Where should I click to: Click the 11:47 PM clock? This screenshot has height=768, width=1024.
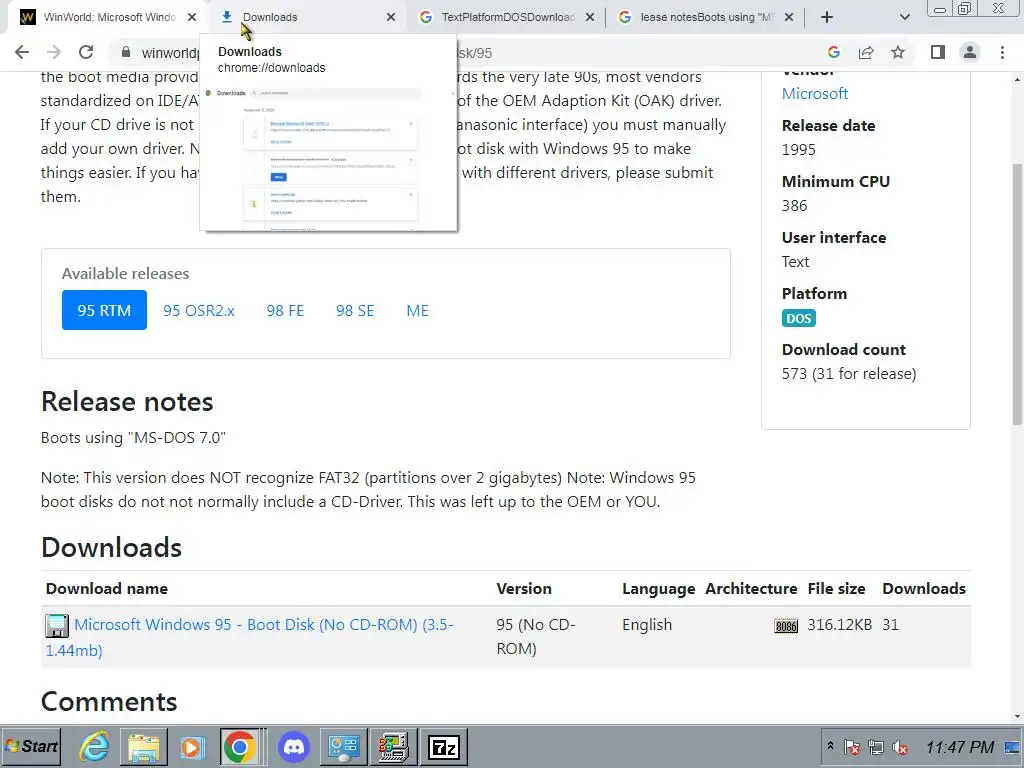pos(959,746)
